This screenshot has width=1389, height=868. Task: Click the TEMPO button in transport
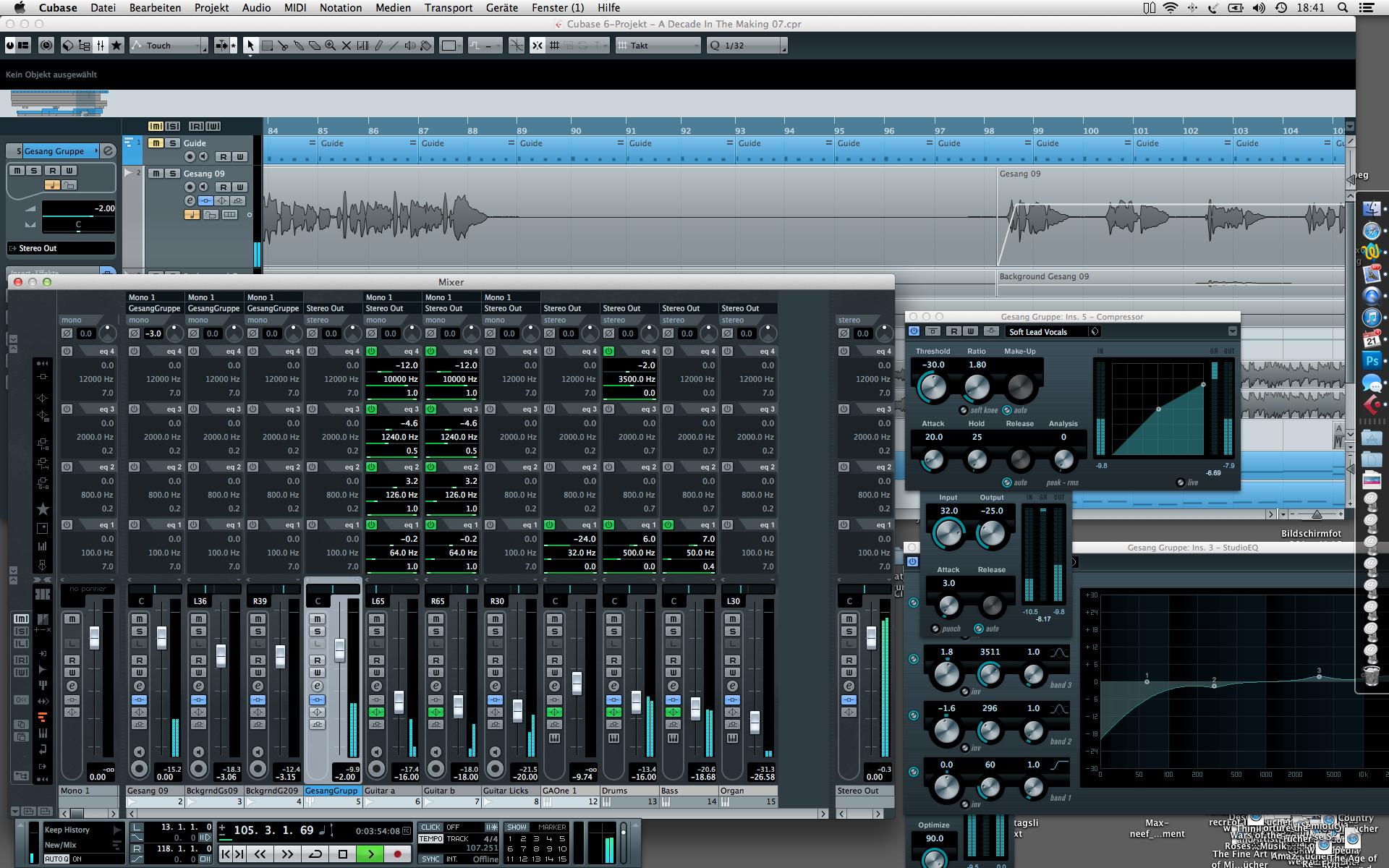tap(430, 839)
